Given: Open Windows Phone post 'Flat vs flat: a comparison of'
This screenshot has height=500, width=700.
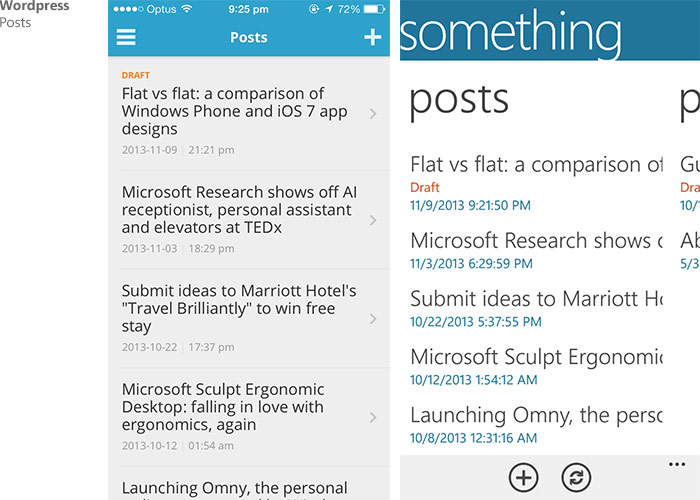Looking at the screenshot, I should click(537, 164).
